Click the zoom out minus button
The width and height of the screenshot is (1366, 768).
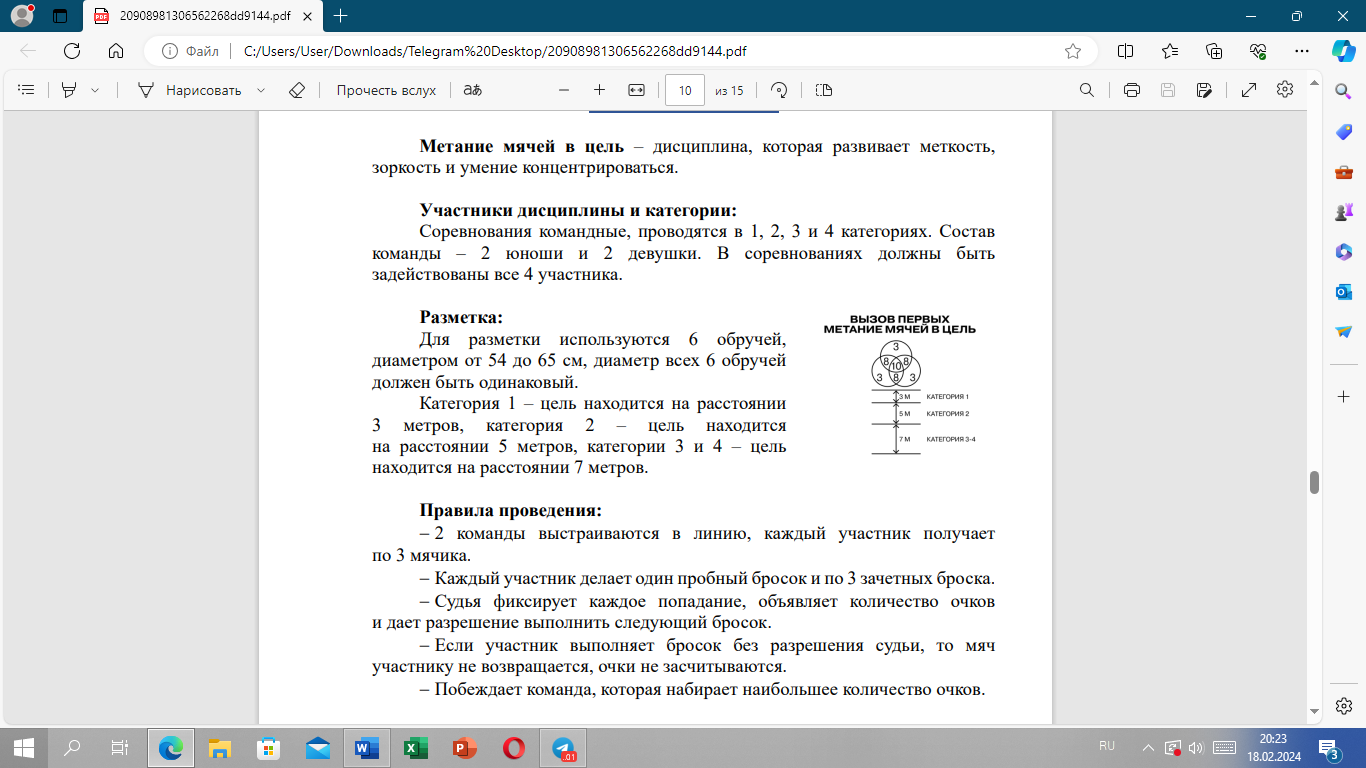[x=564, y=90]
